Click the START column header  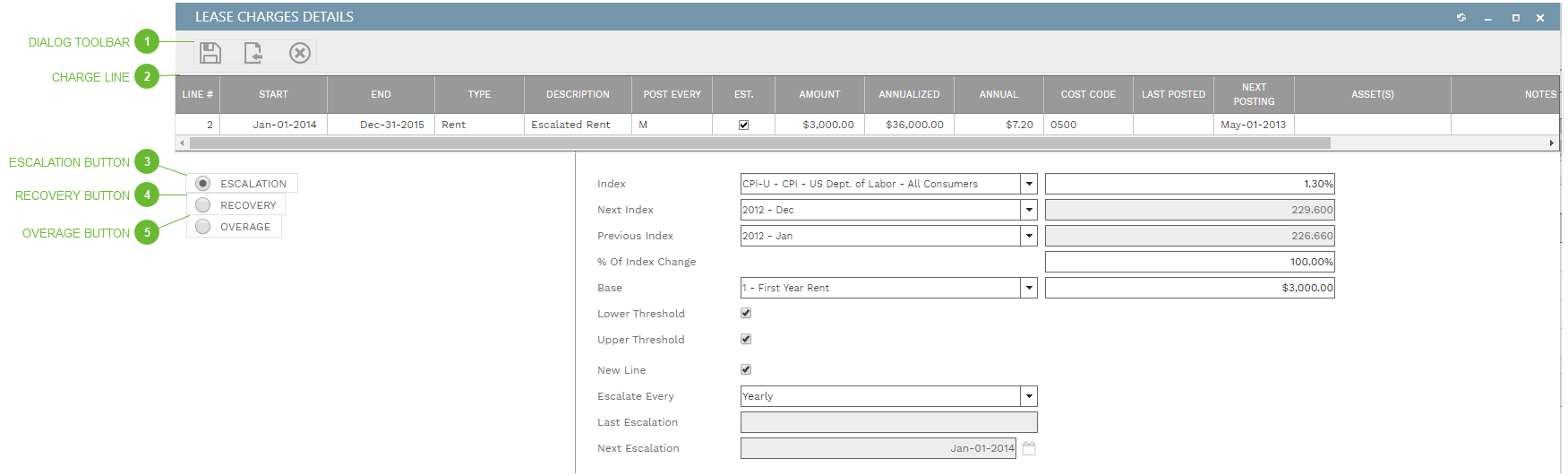pos(273,94)
